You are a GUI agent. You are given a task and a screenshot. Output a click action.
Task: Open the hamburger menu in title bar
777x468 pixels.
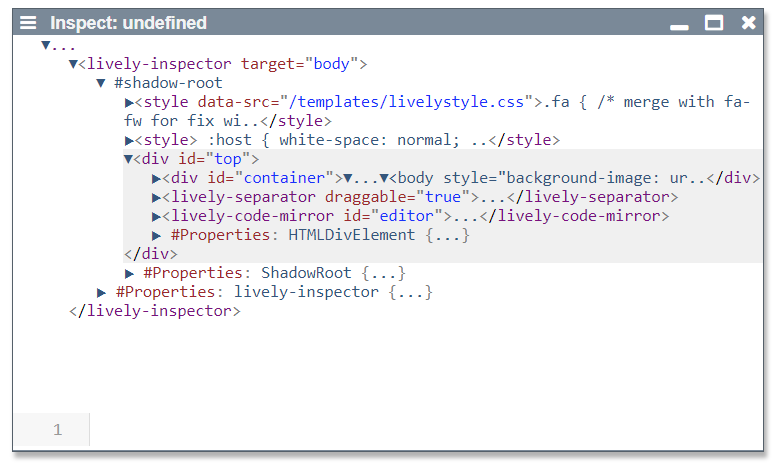pos(28,22)
